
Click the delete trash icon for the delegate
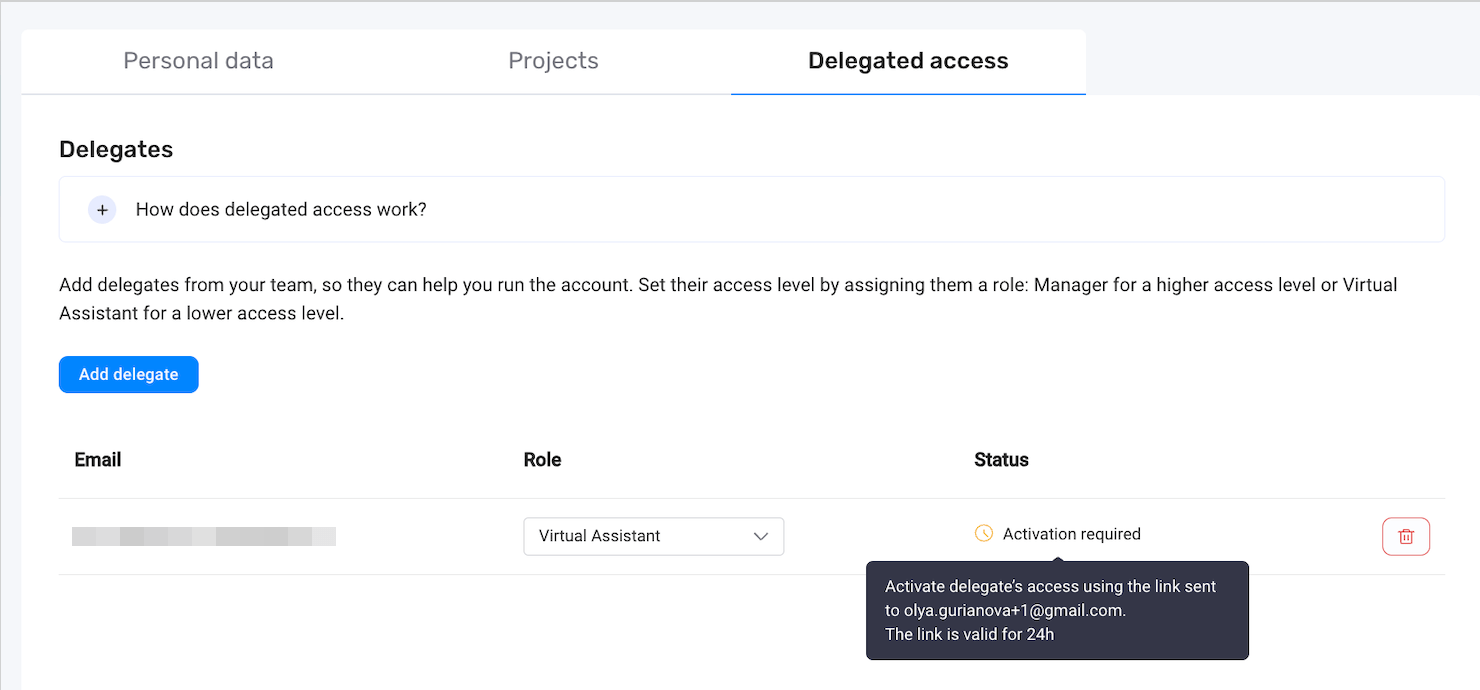1405,536
